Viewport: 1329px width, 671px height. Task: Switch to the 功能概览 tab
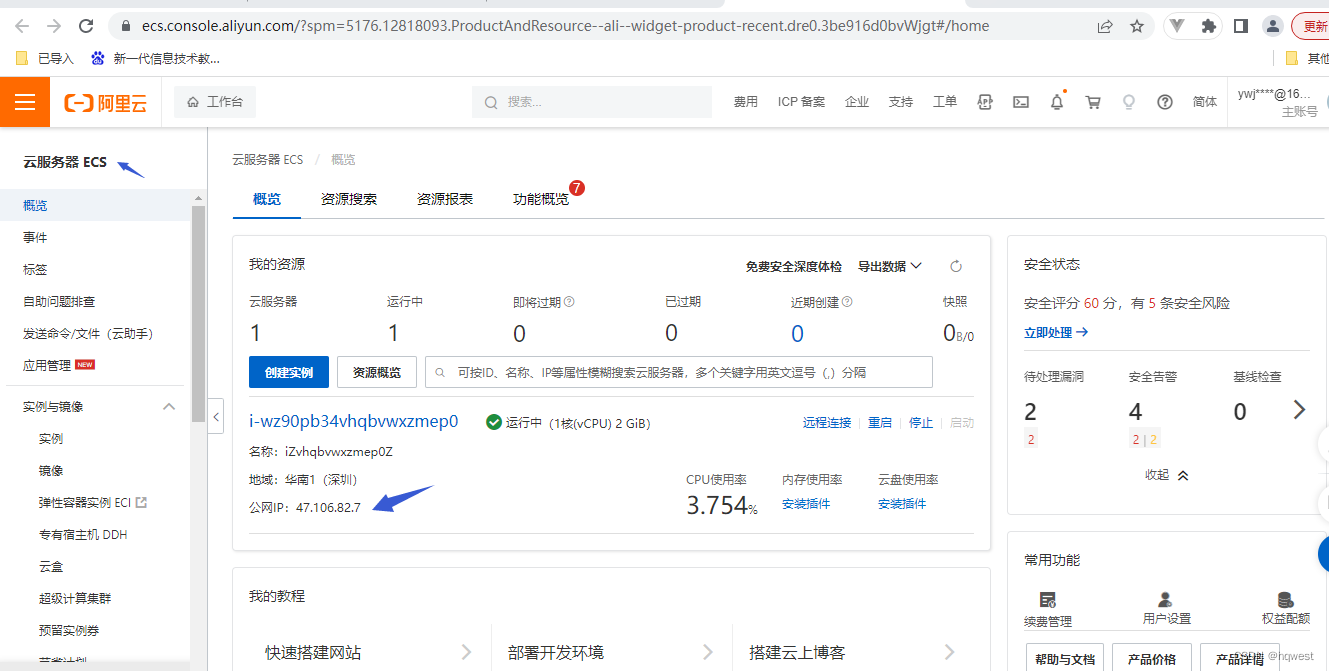click(x=541, y=199)
